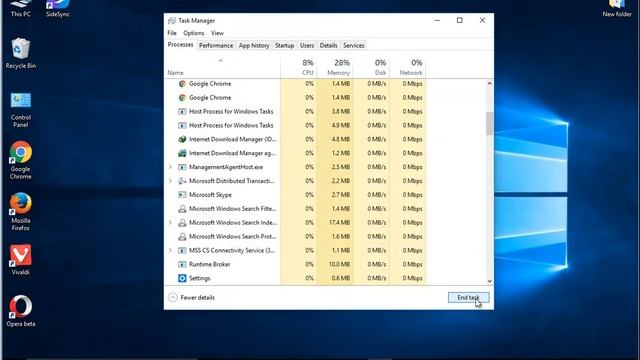Click the 10.0 MB memory value
The width and height of the screenshot is (640, 360).
339,264
